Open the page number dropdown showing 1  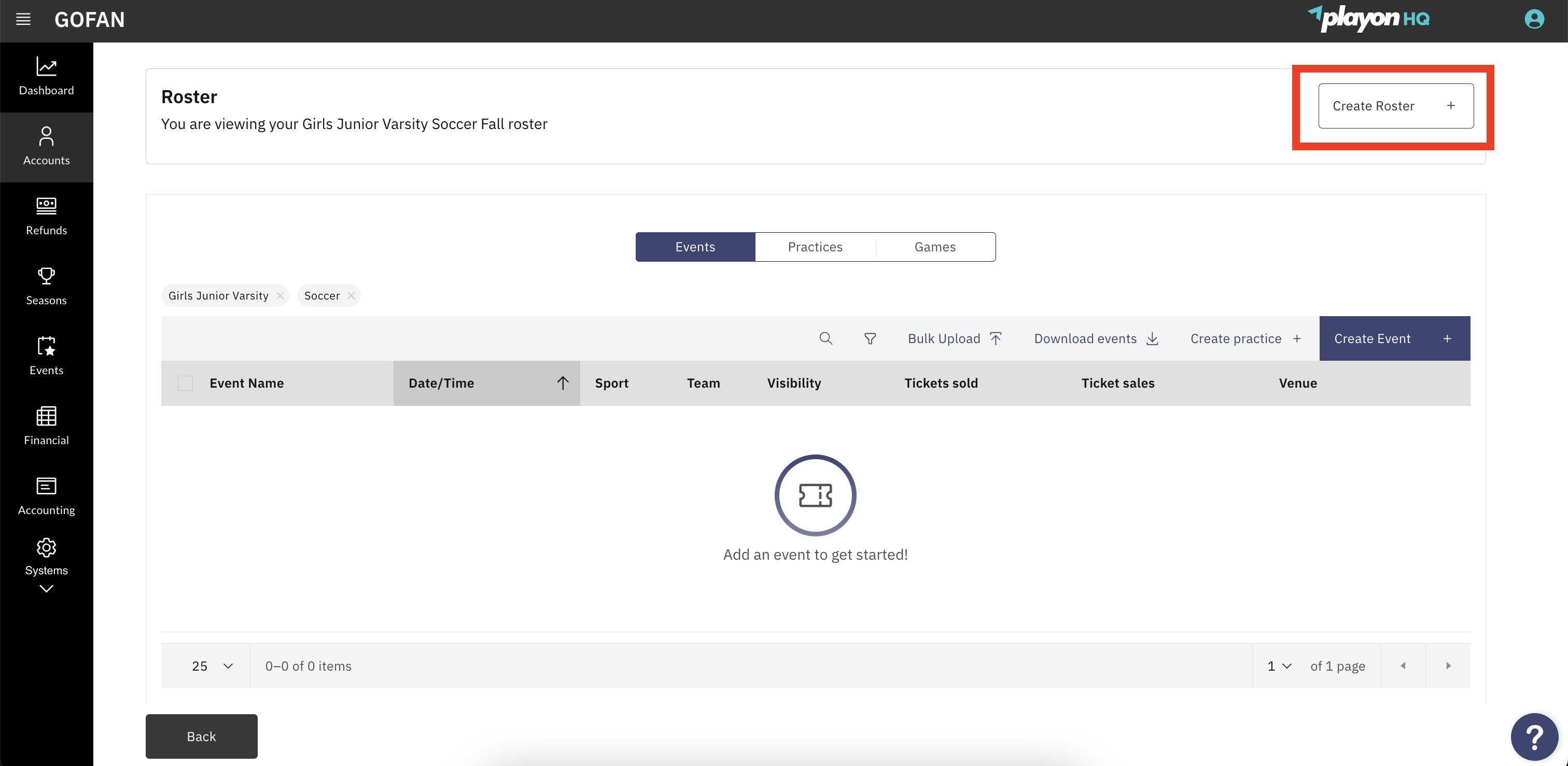(x=1278, y=665)
